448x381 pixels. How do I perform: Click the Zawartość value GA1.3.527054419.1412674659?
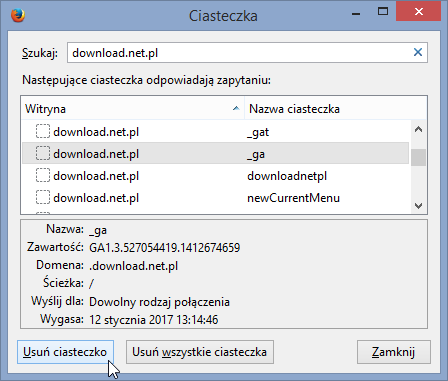click(165, 248)
